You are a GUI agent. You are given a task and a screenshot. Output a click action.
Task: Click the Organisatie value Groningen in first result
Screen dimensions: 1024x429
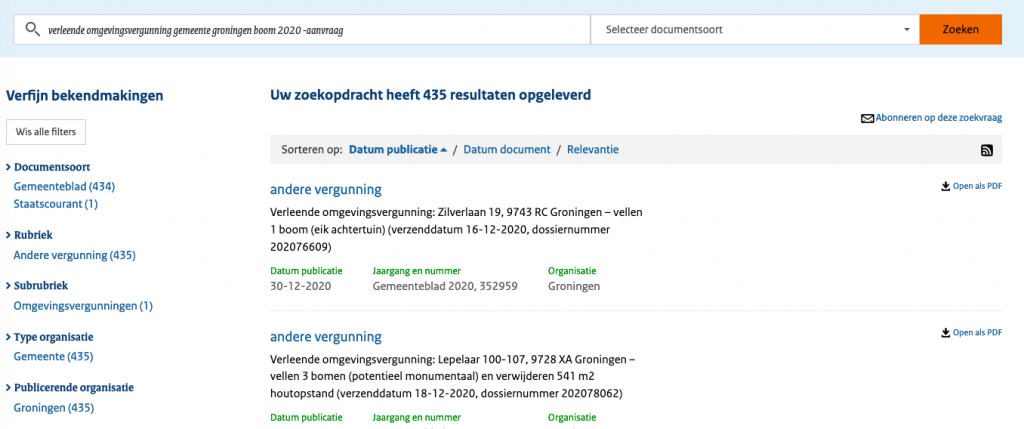(x=574, y=287)
